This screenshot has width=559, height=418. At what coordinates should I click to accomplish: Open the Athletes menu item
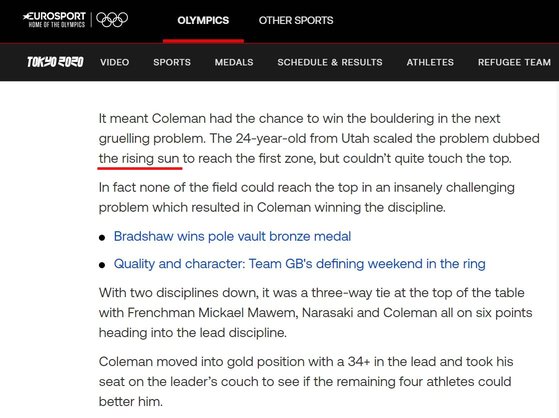point(430,62)
